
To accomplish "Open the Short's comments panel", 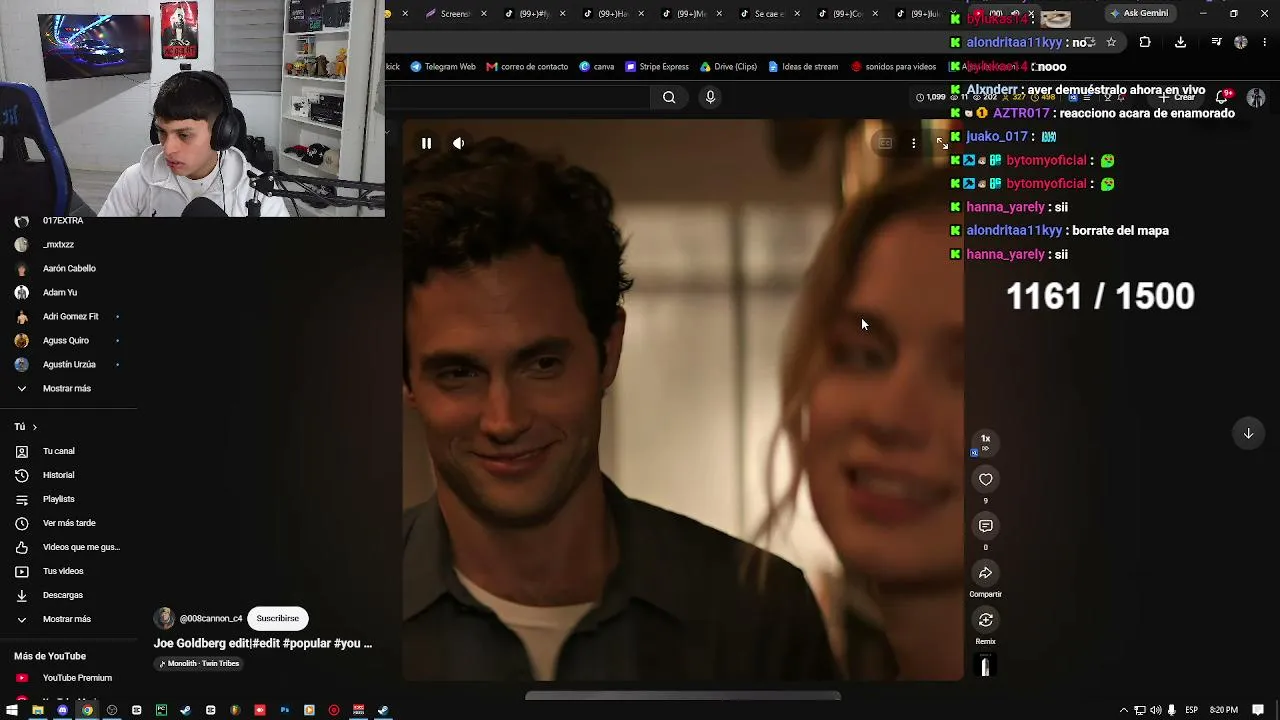I will [x=985, y=526].
